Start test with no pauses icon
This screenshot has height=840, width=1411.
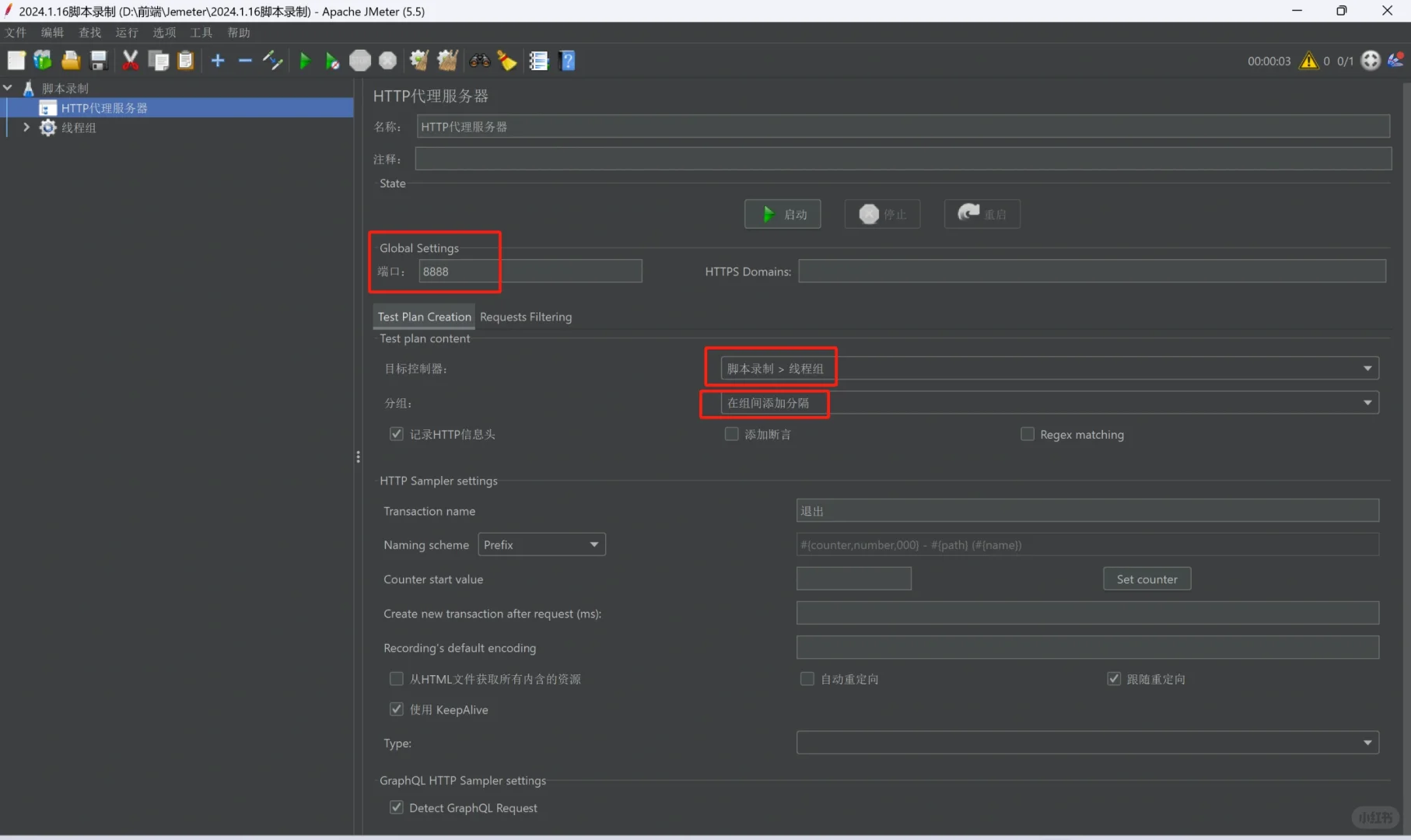click(x=332, y=61)
